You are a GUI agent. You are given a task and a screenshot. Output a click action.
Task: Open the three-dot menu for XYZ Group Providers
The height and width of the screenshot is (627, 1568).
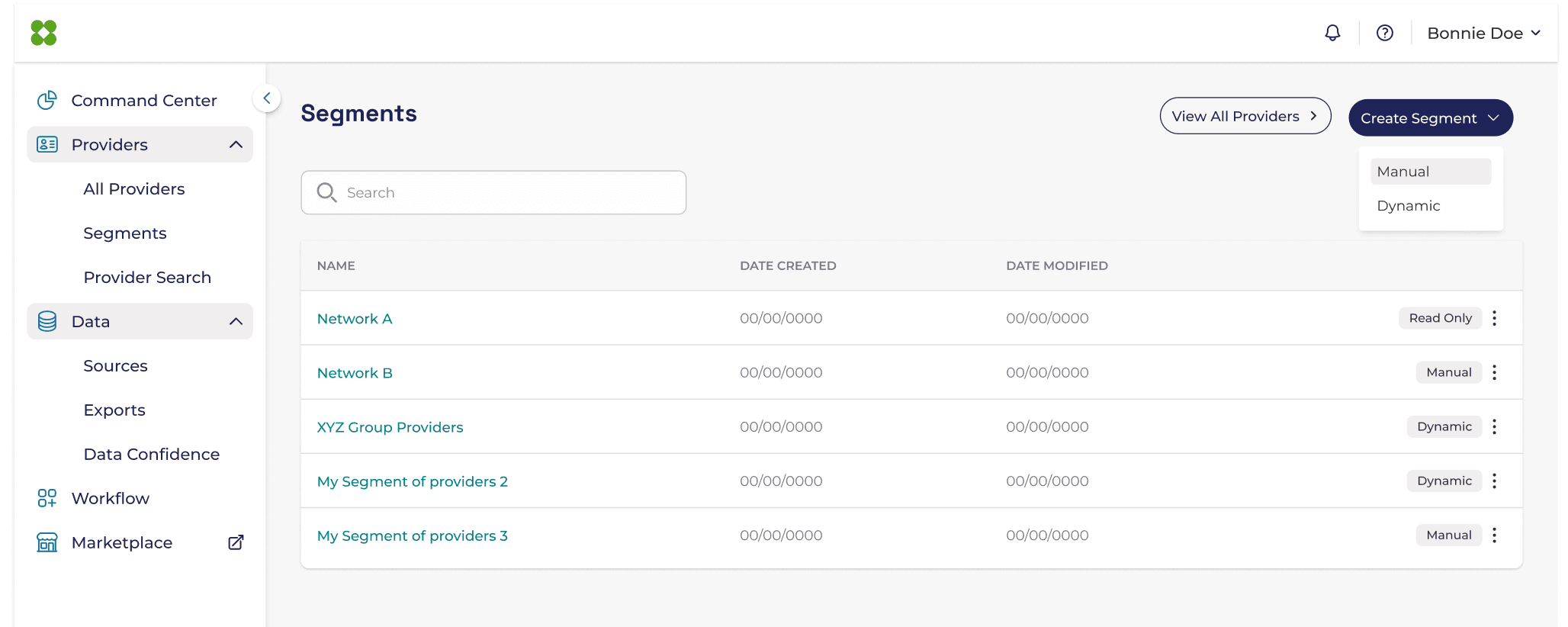[x=1495, y=426]
